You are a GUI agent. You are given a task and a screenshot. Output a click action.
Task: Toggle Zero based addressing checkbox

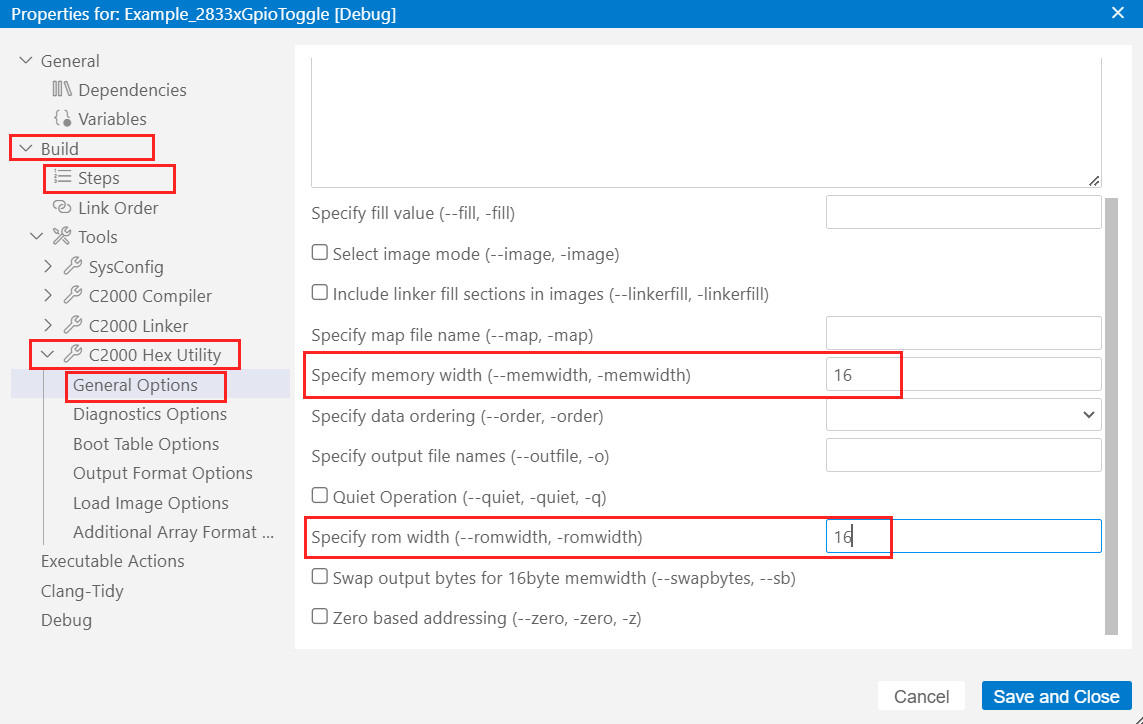[319, 617]
